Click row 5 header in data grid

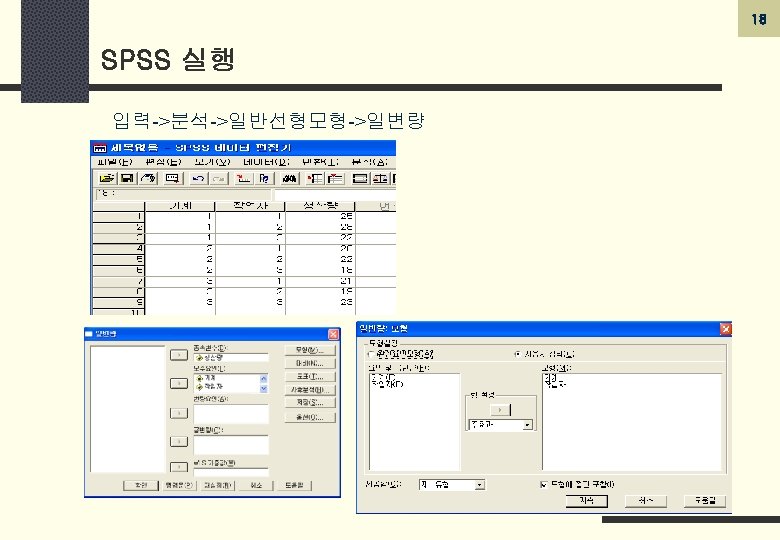tap(118, 260)
